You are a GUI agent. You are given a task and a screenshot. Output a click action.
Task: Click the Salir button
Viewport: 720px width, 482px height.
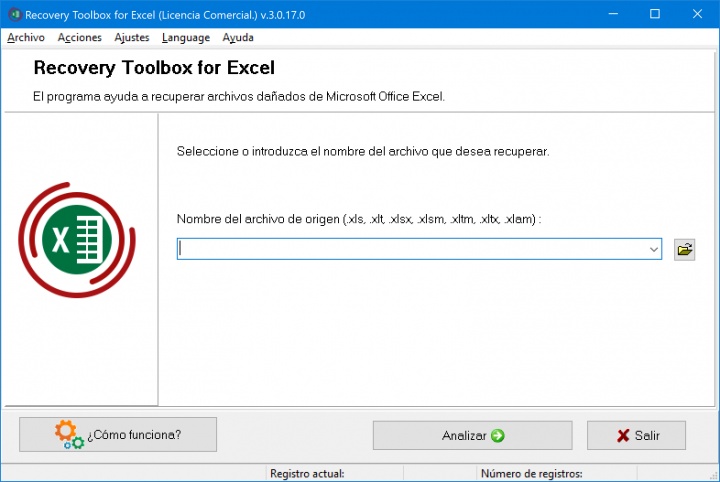click(x=636, y=435)
